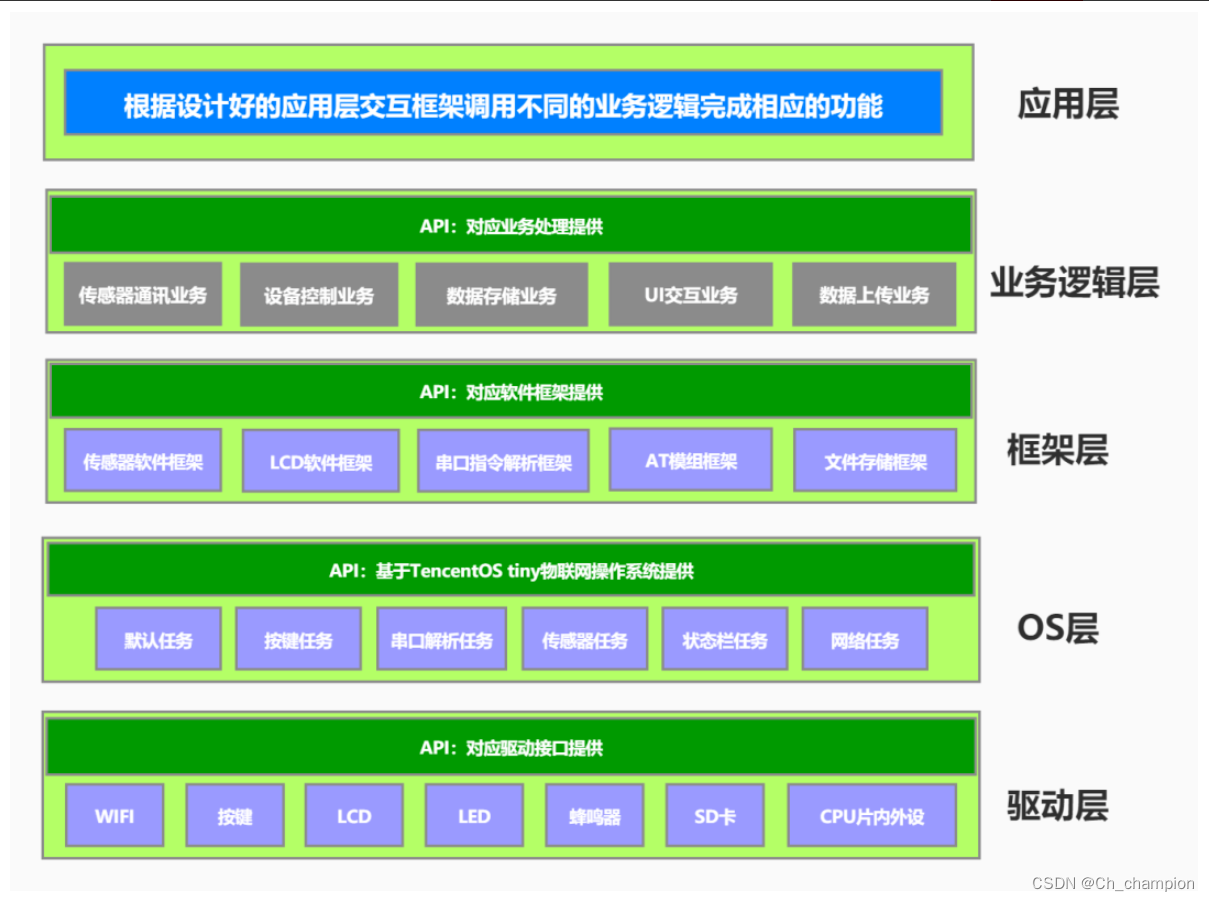Select the LED driver block

tap(473, 816)
